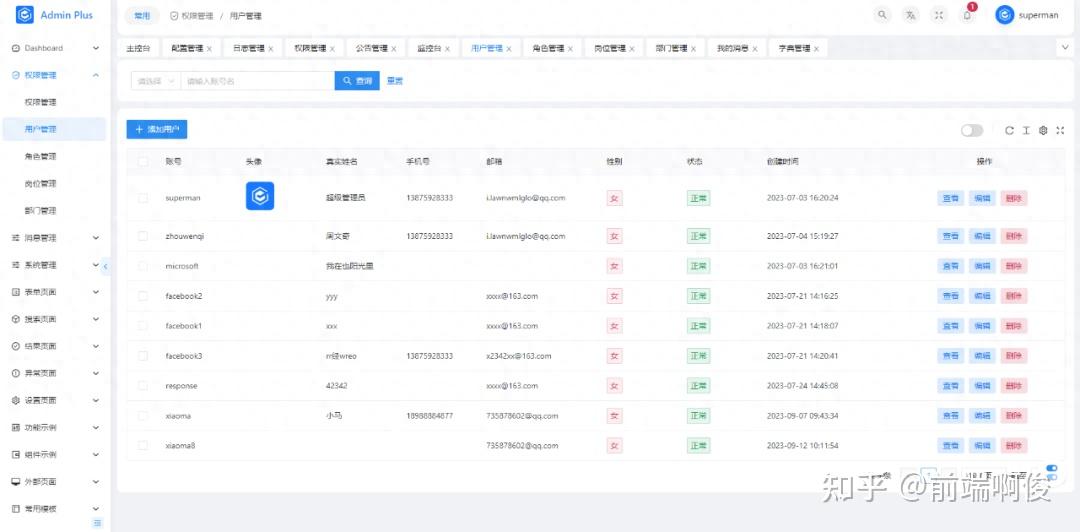Close the 监控台 tab via its X
The width and height of the screenshot is (1080, 532).
[x=447, y=49]
